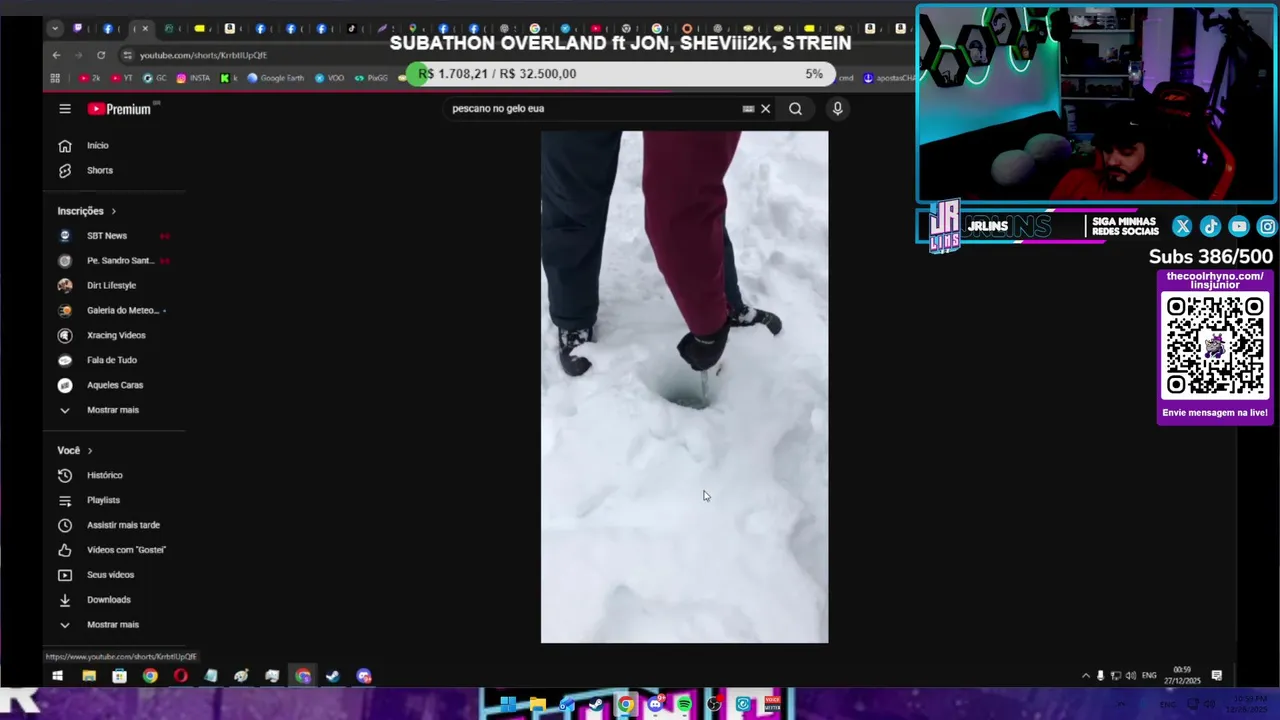Open Windows Start menu

[x=58, y=676]
